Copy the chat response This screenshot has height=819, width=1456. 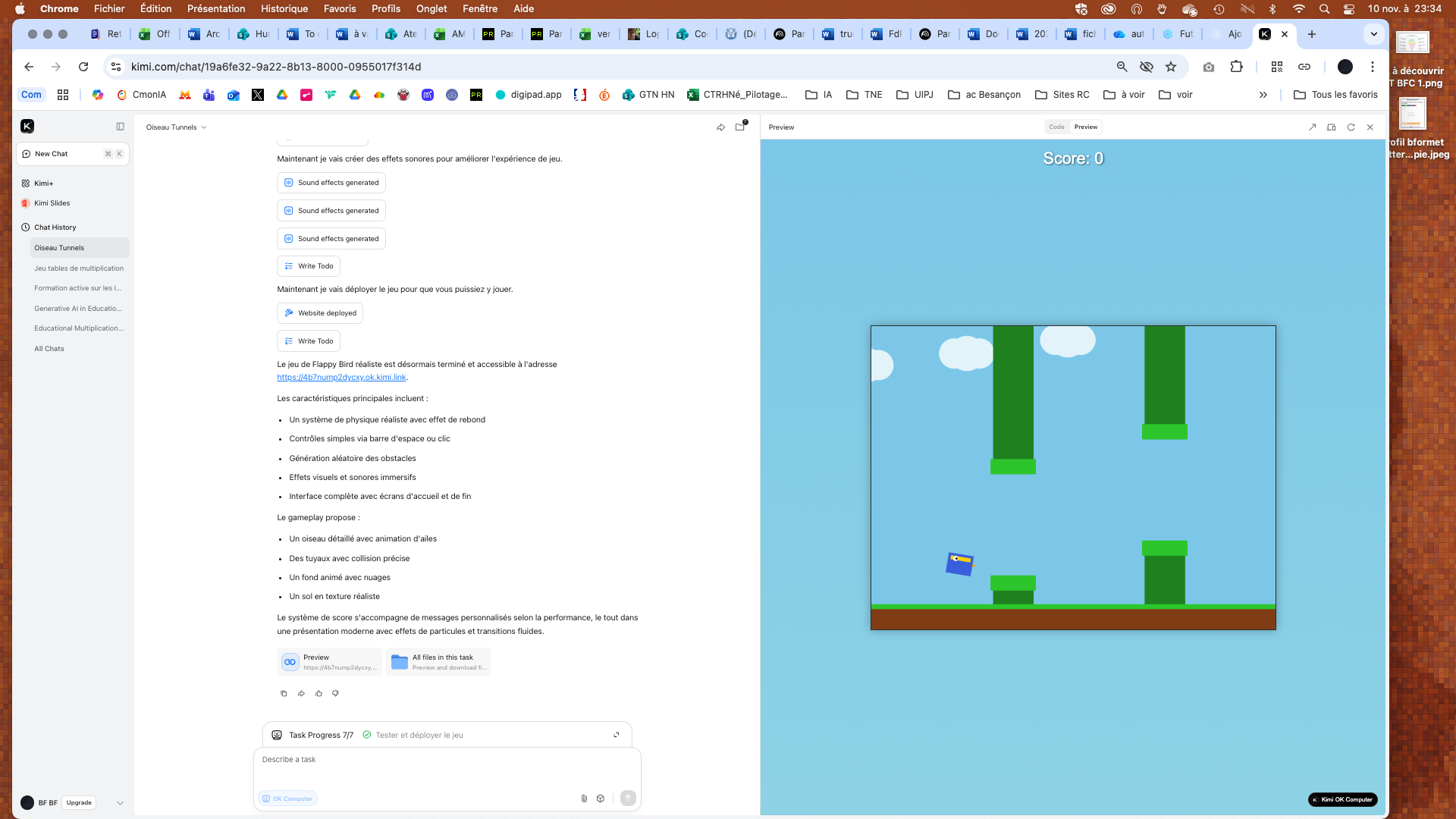[284, 693]
